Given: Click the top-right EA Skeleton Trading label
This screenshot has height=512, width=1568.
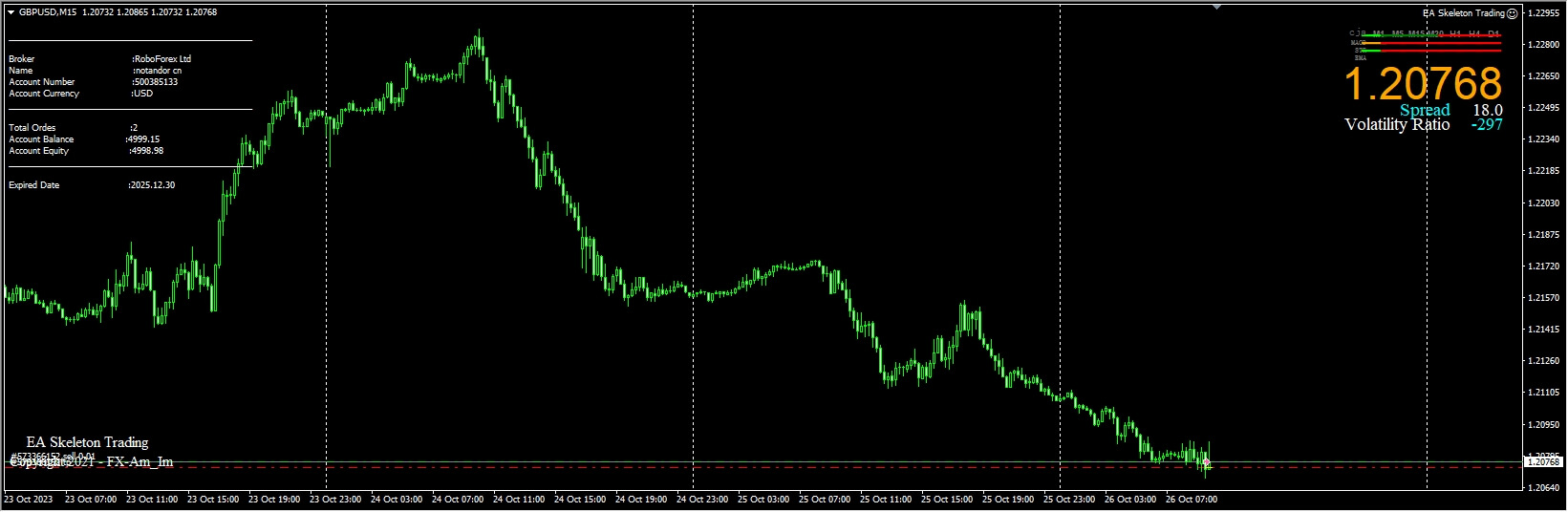Looking at the screenshot, I should [x=1463, y=13].
